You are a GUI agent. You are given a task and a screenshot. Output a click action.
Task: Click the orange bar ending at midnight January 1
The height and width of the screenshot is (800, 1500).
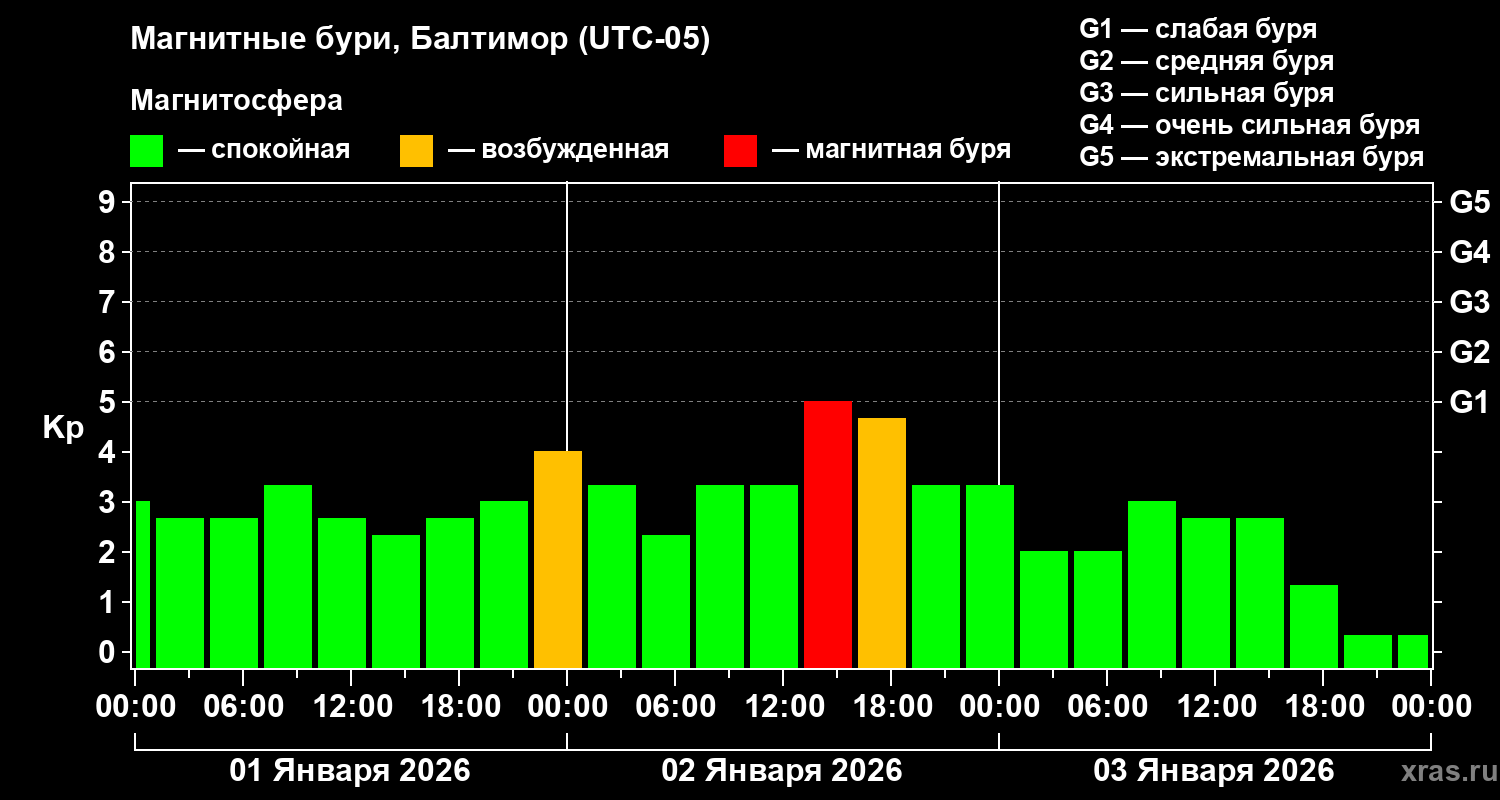[558, 559]
